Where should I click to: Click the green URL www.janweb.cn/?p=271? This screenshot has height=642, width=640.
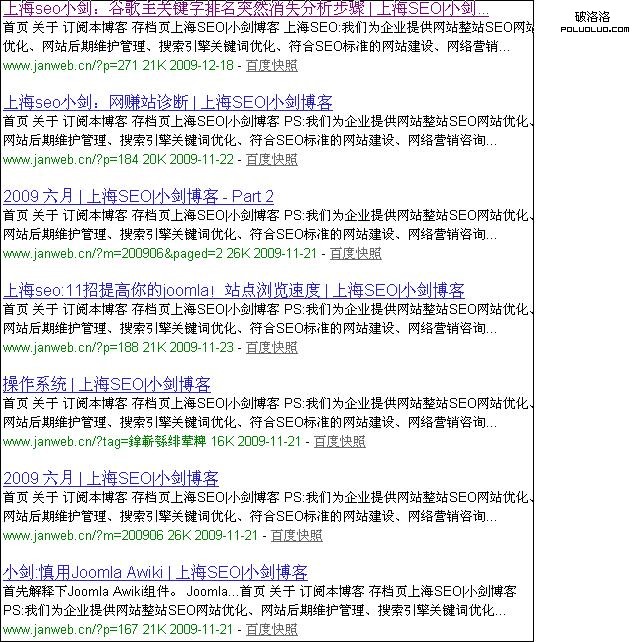[70, 66]
